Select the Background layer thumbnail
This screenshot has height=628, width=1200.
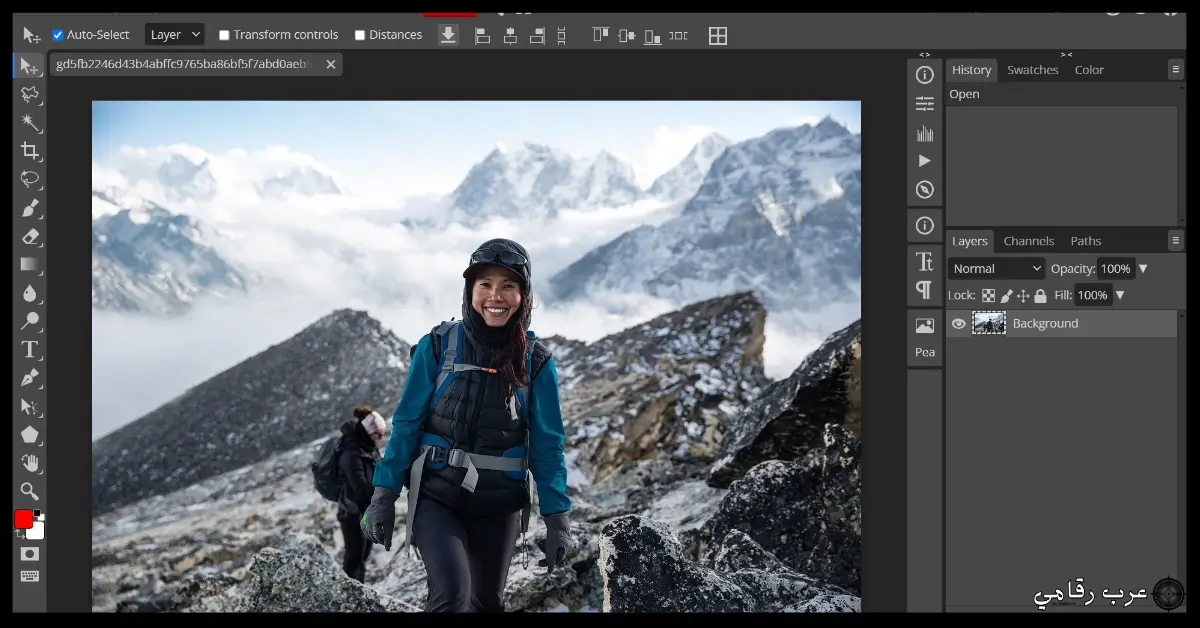990,322
